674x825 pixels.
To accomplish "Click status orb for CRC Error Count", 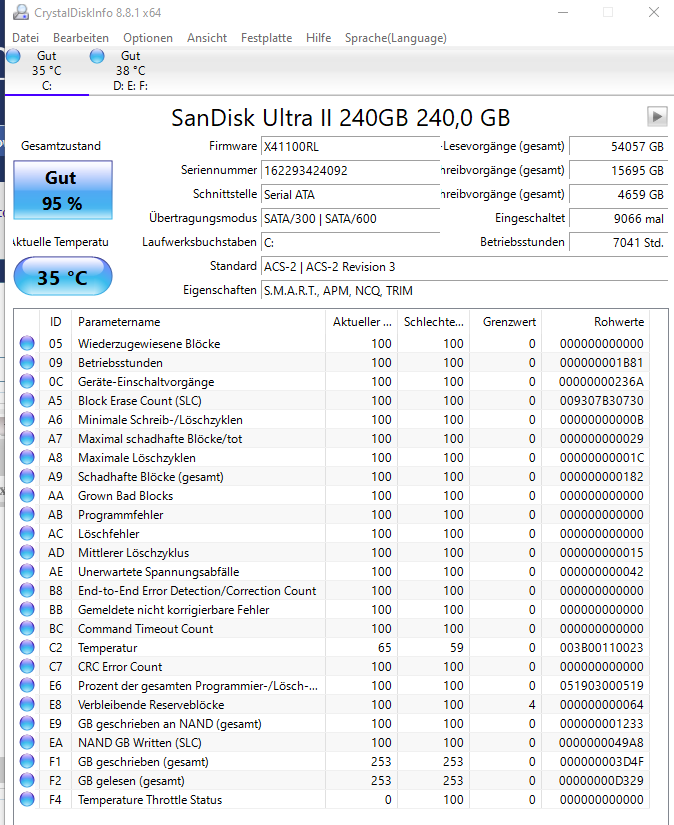I will pyautogui.click(x=27, y=666).
